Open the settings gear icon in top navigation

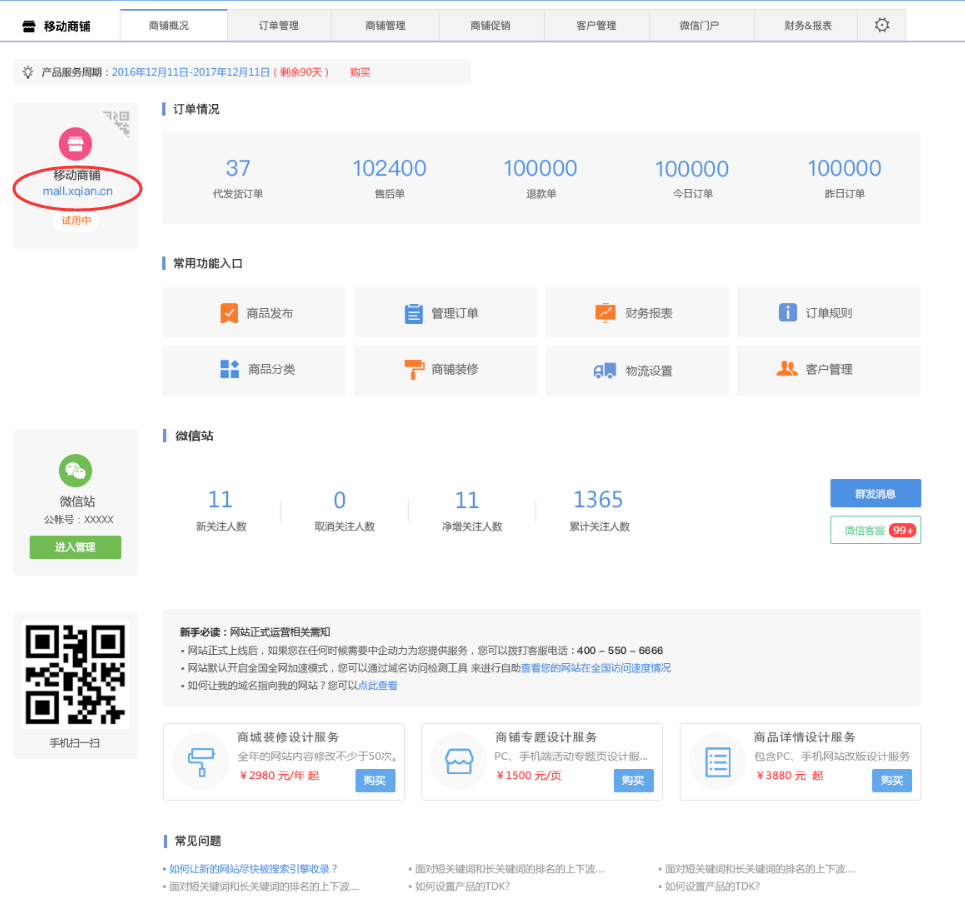click(881, 25)
